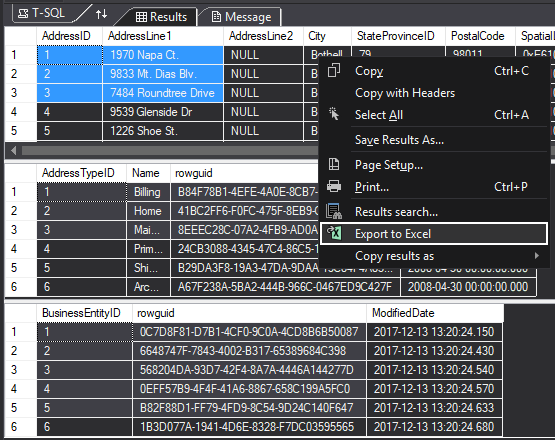Select rowguid cell B82F88D1-FF79-4FD9-8C54-9D24C140F647
Screen dimensions: 555x440
pyautogui.click(x=250, y=408)
